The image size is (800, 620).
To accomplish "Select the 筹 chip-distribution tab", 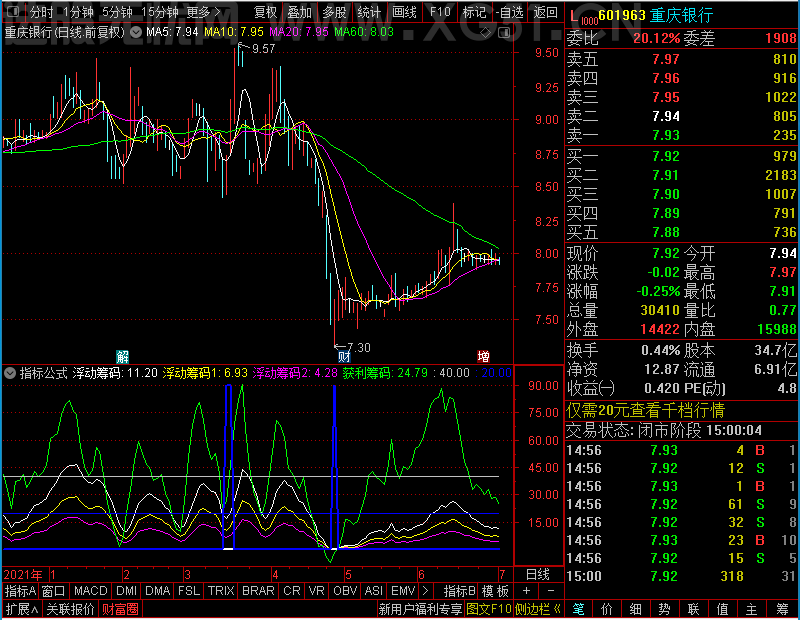I will (782, 609).
